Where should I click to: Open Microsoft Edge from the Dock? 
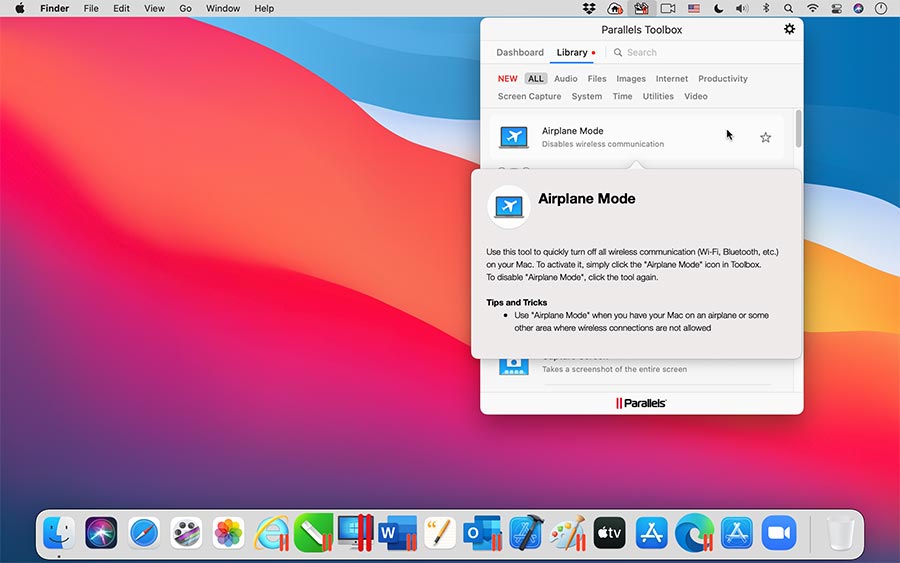(694, 533)
